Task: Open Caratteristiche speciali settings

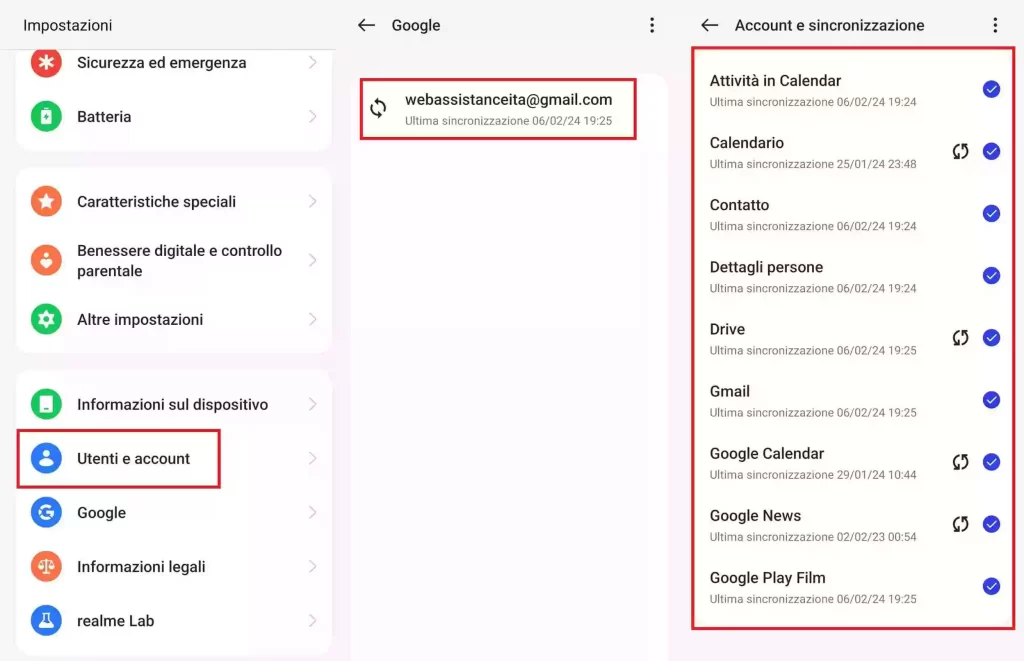Action: click(x=174, y=201)
